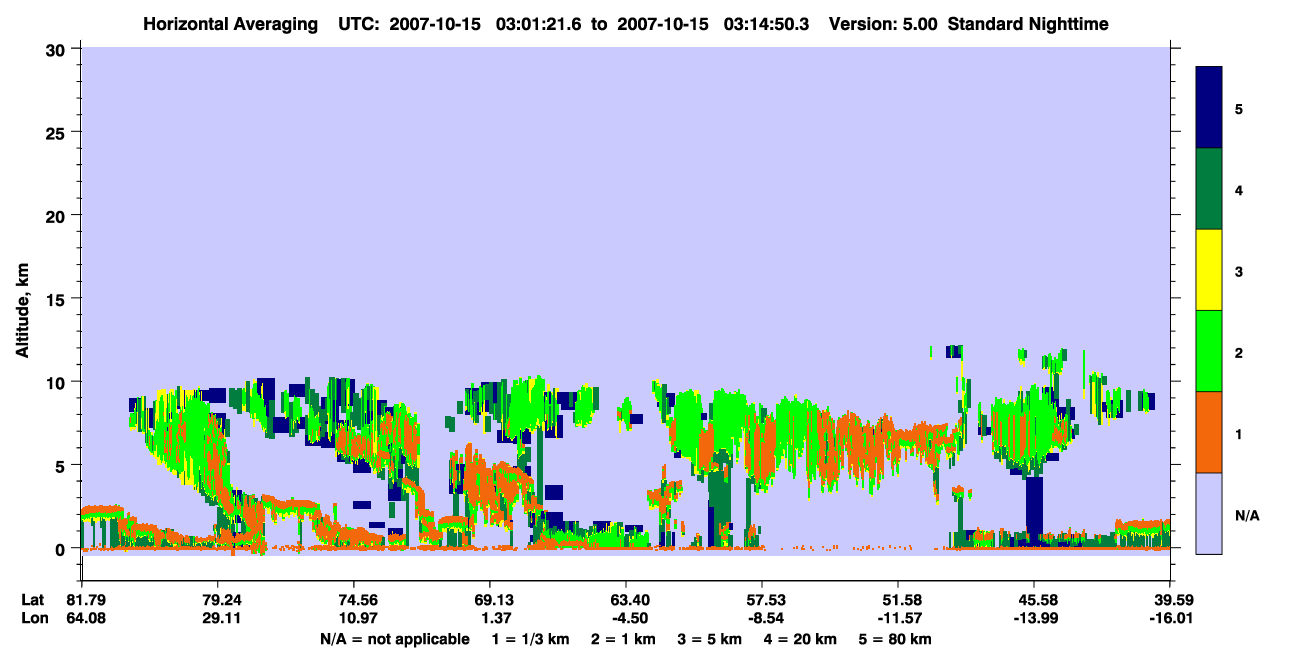
Task: Click the 'Lat' row label
Action: [x=34, y=600]
